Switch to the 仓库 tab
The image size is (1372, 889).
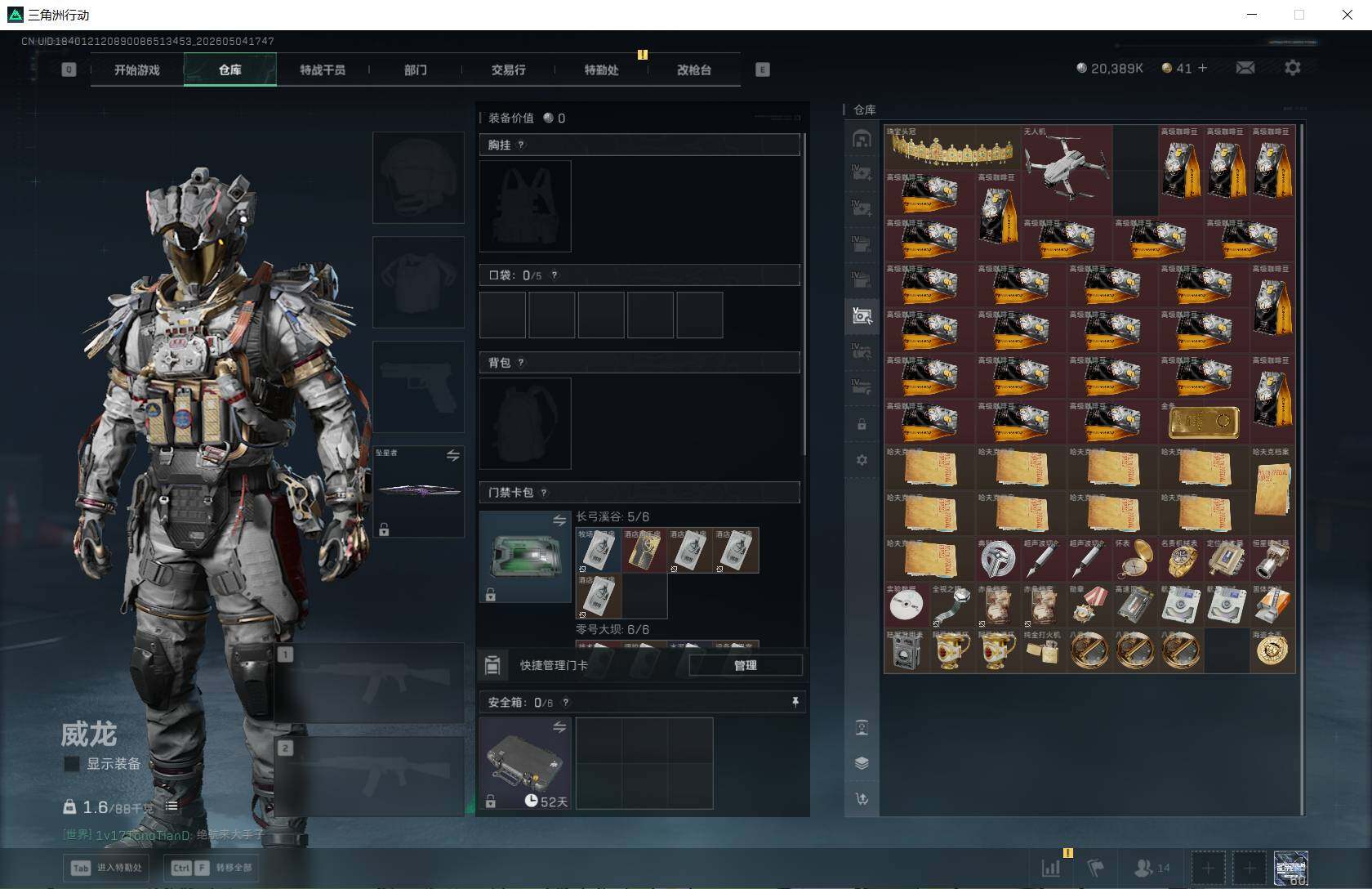[x=230, y=69]
